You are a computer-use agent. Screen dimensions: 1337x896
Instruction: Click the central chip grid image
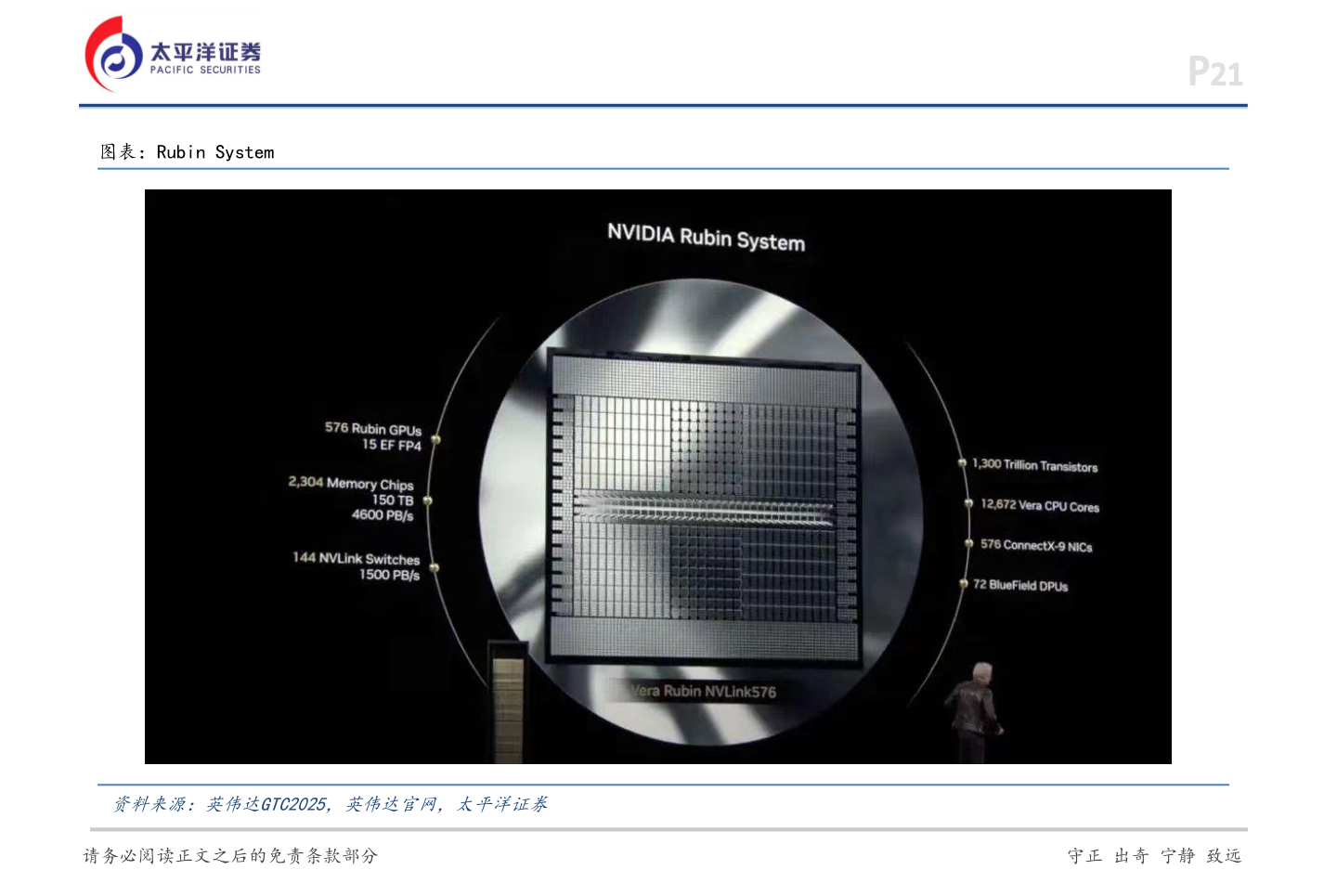point(704,506)
